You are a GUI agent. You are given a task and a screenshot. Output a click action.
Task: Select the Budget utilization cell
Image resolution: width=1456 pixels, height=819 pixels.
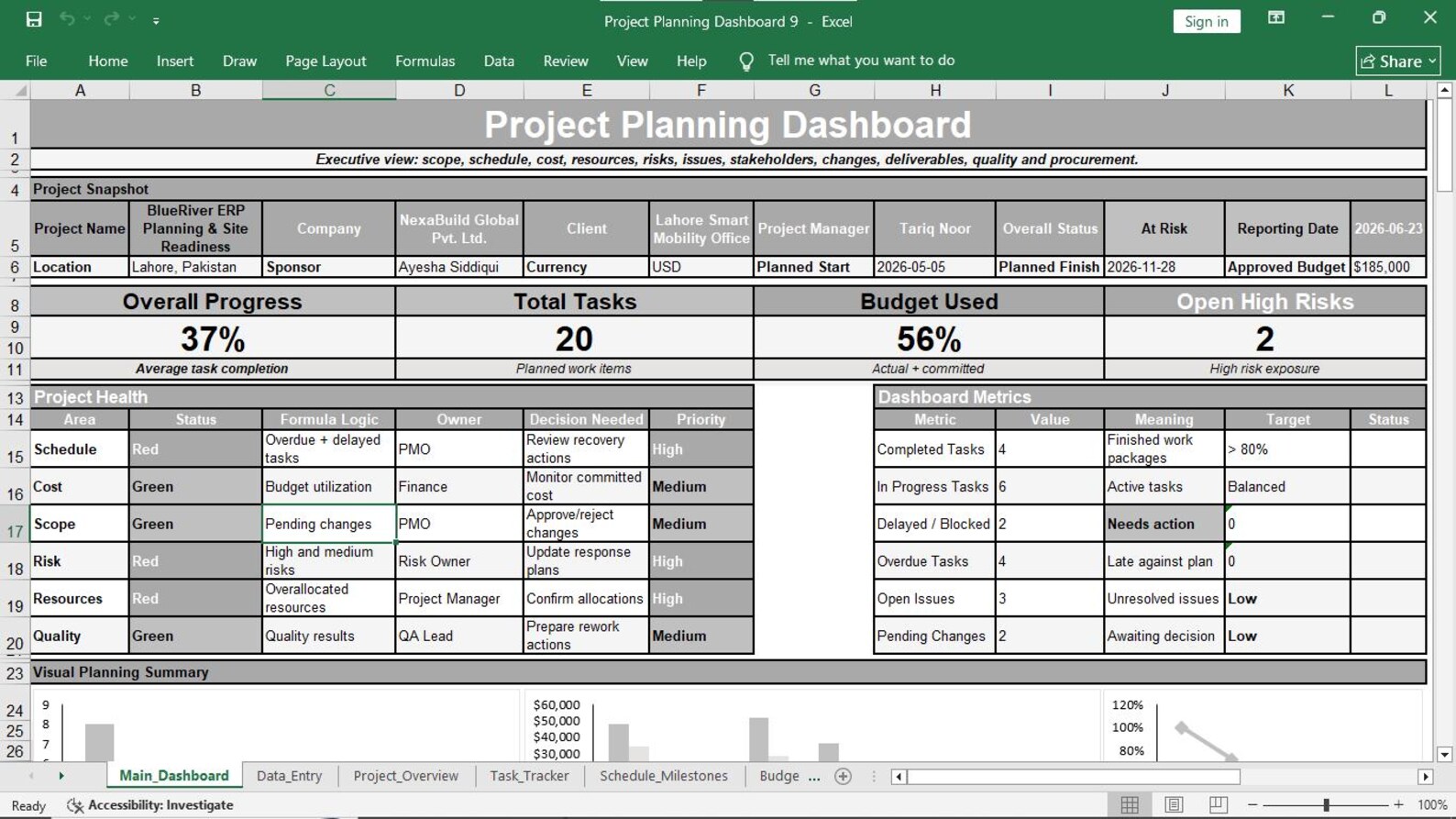tap(329, 486)
